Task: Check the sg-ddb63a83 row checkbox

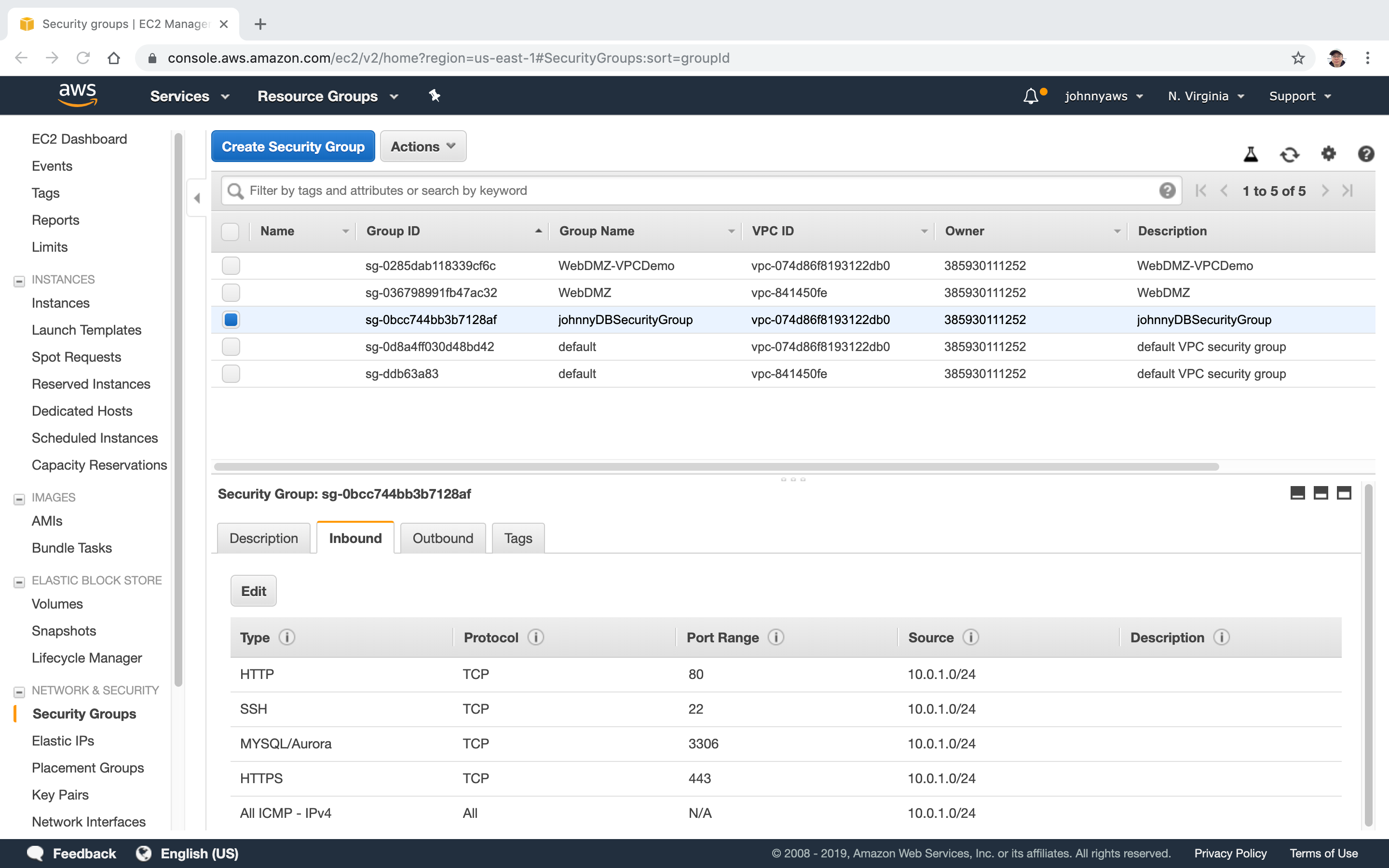Action: (231, 374)
